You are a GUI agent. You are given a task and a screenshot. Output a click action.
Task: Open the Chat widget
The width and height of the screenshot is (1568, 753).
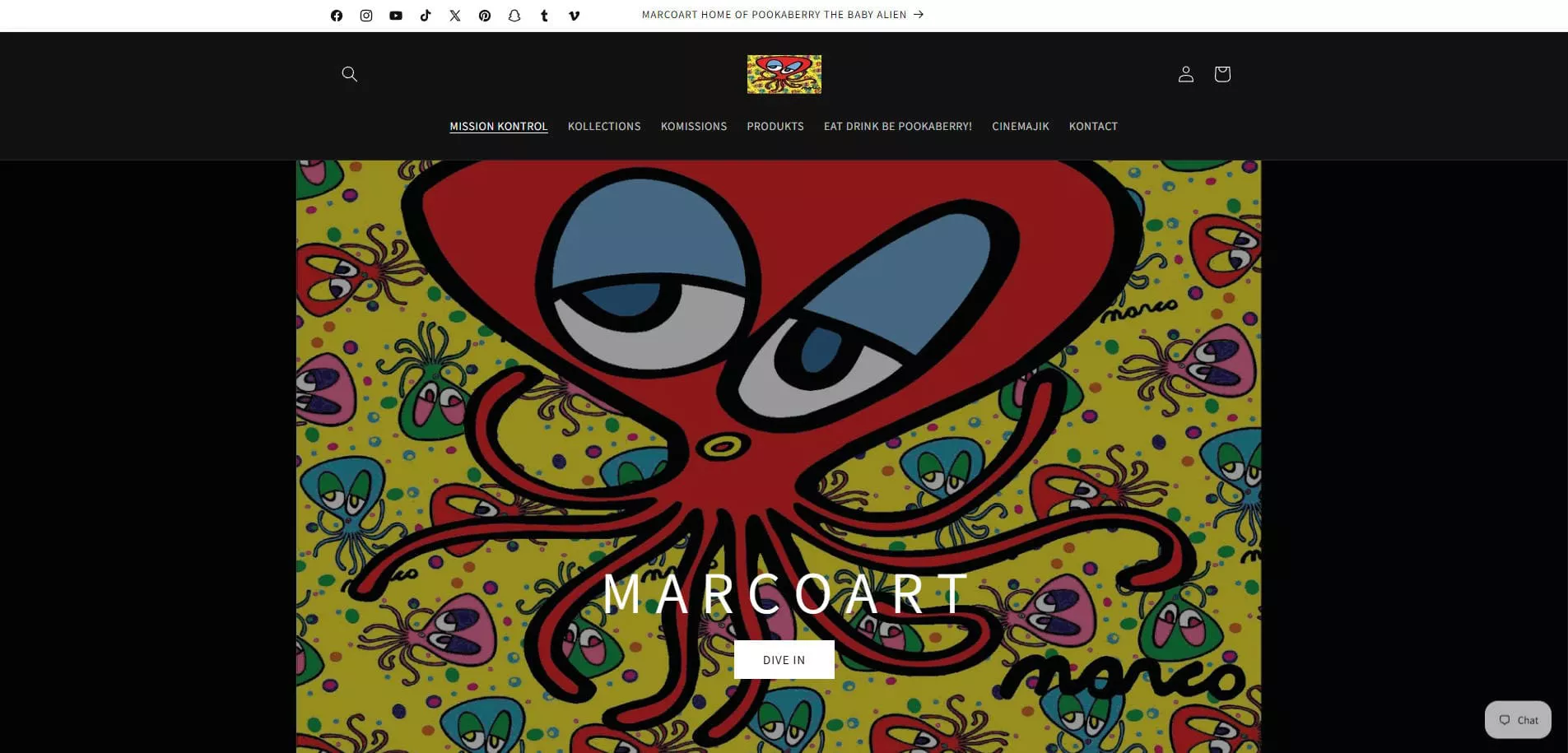pos(1519,720)
